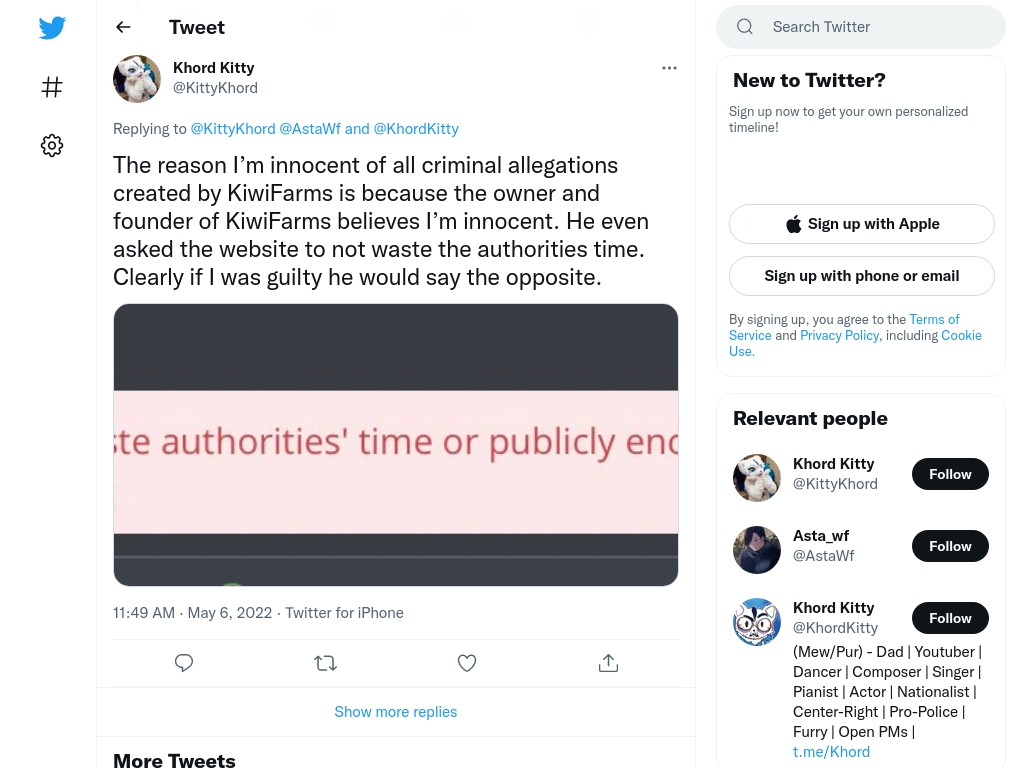The image size is (1024, 768).
Task: Click Sign up with phone or email
Action: point(861,276)
